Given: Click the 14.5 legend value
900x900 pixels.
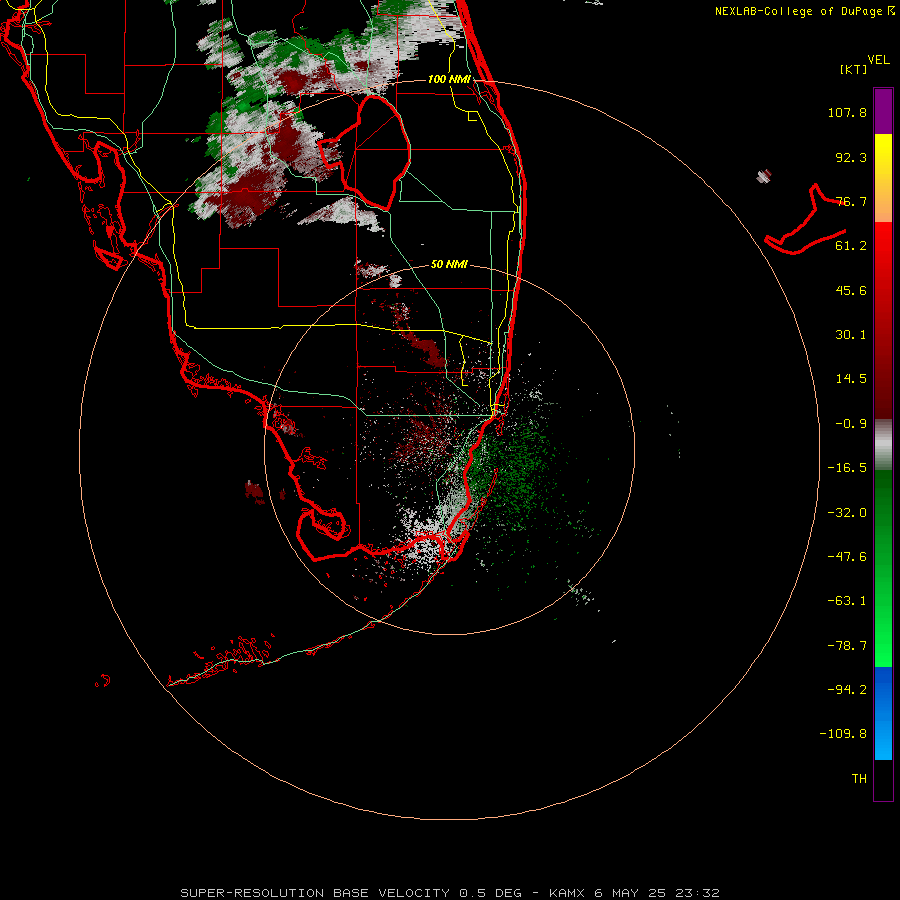Looking at the screenshot, I should coord(851,379).
